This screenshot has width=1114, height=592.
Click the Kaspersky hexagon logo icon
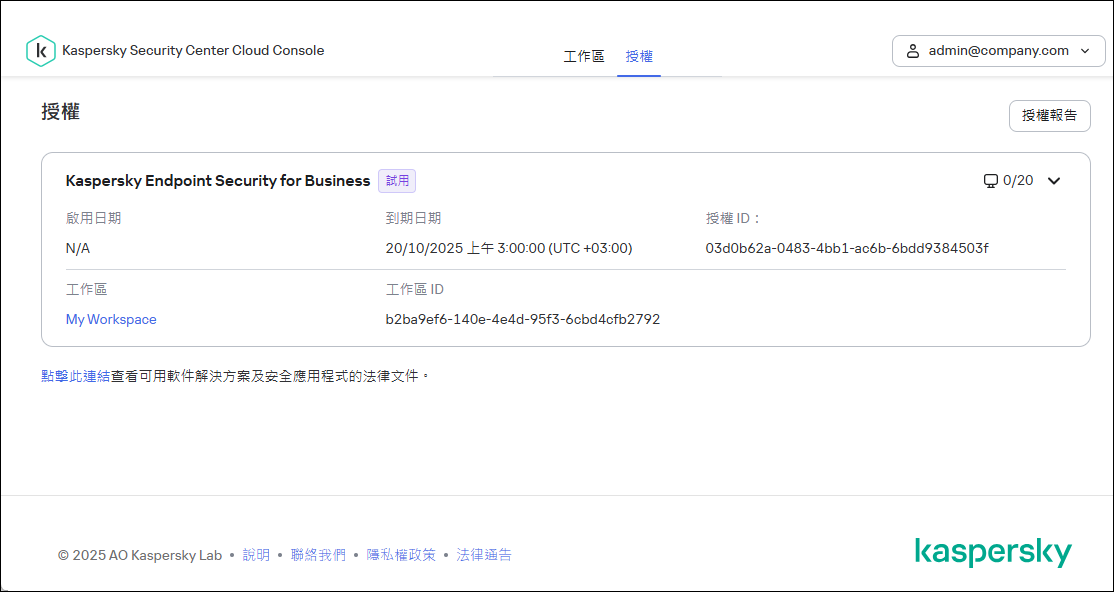40,51
